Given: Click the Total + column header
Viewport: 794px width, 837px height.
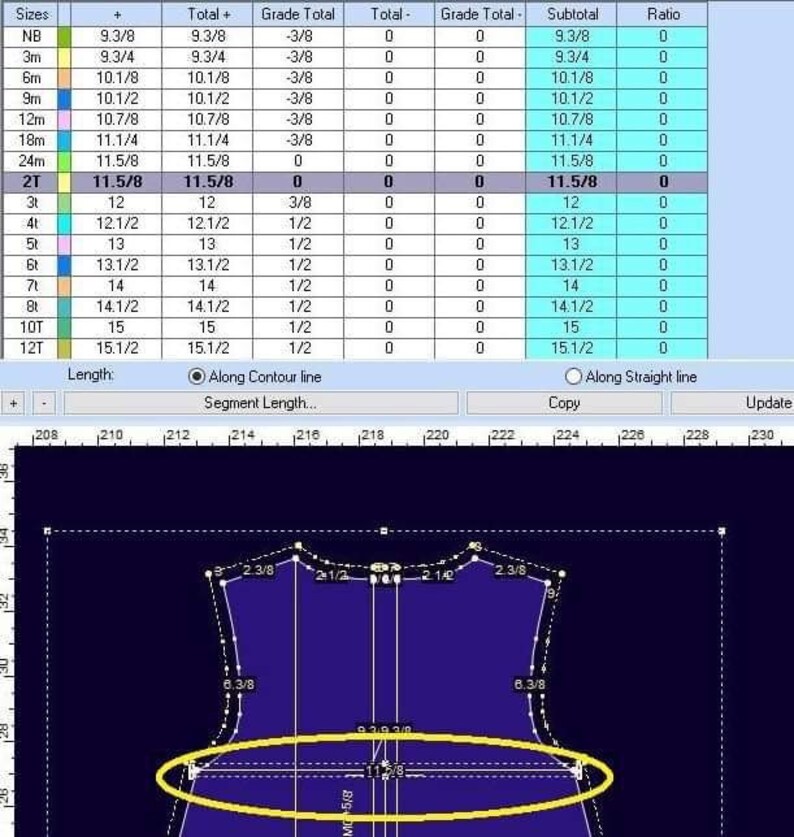Looking at the screenshot, I should coord(208,14).
